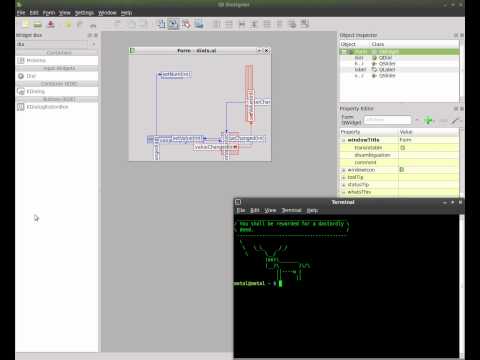Expand the windowIcon property row
This screenshot has width=480, height=360.
click(344, 170)
